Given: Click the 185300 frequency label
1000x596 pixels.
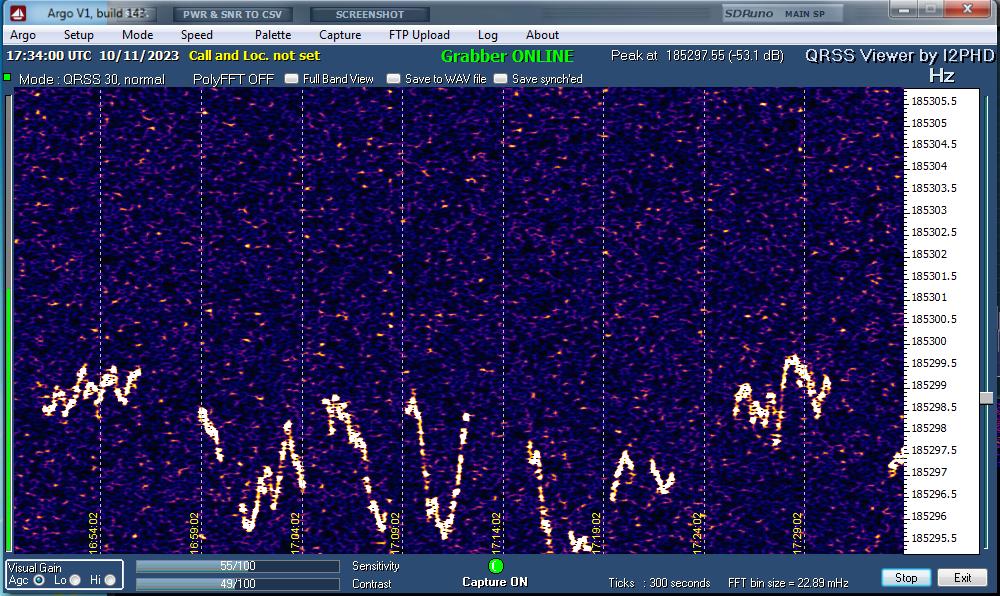Looking at the screenshot, I should click(929, 341).
